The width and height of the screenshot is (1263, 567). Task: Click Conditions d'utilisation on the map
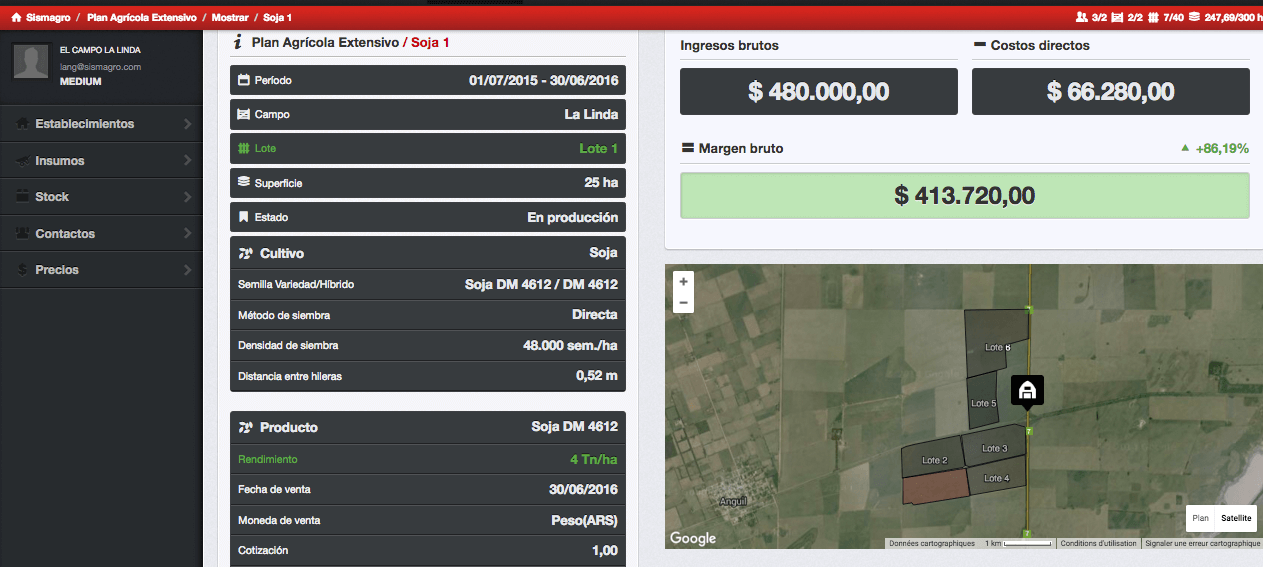(x=1098, y=543)
